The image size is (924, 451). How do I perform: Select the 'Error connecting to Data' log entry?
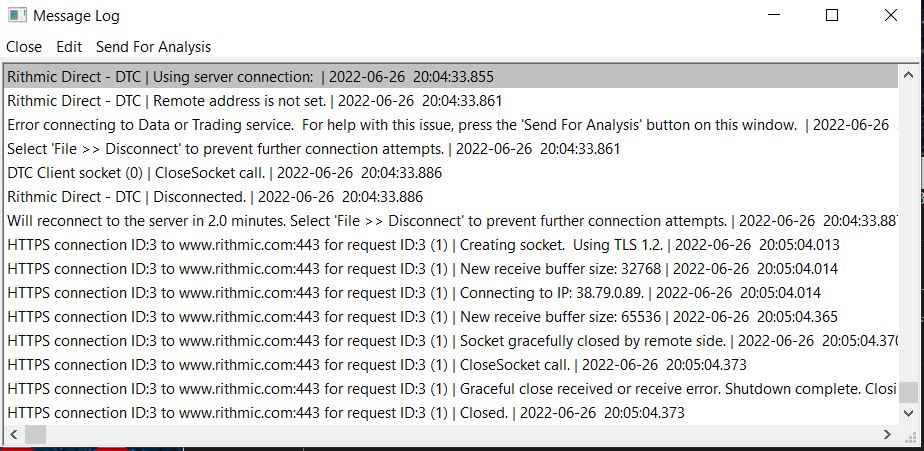point(400,125)
